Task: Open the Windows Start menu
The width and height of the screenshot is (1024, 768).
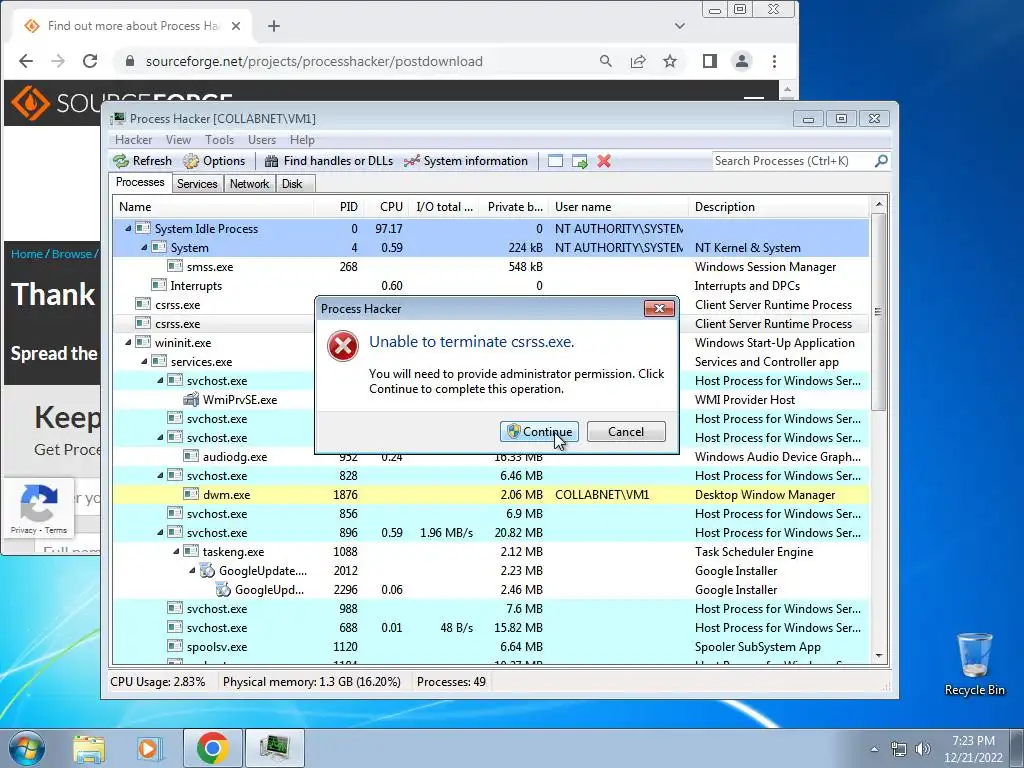Action: tap(27, 748)
